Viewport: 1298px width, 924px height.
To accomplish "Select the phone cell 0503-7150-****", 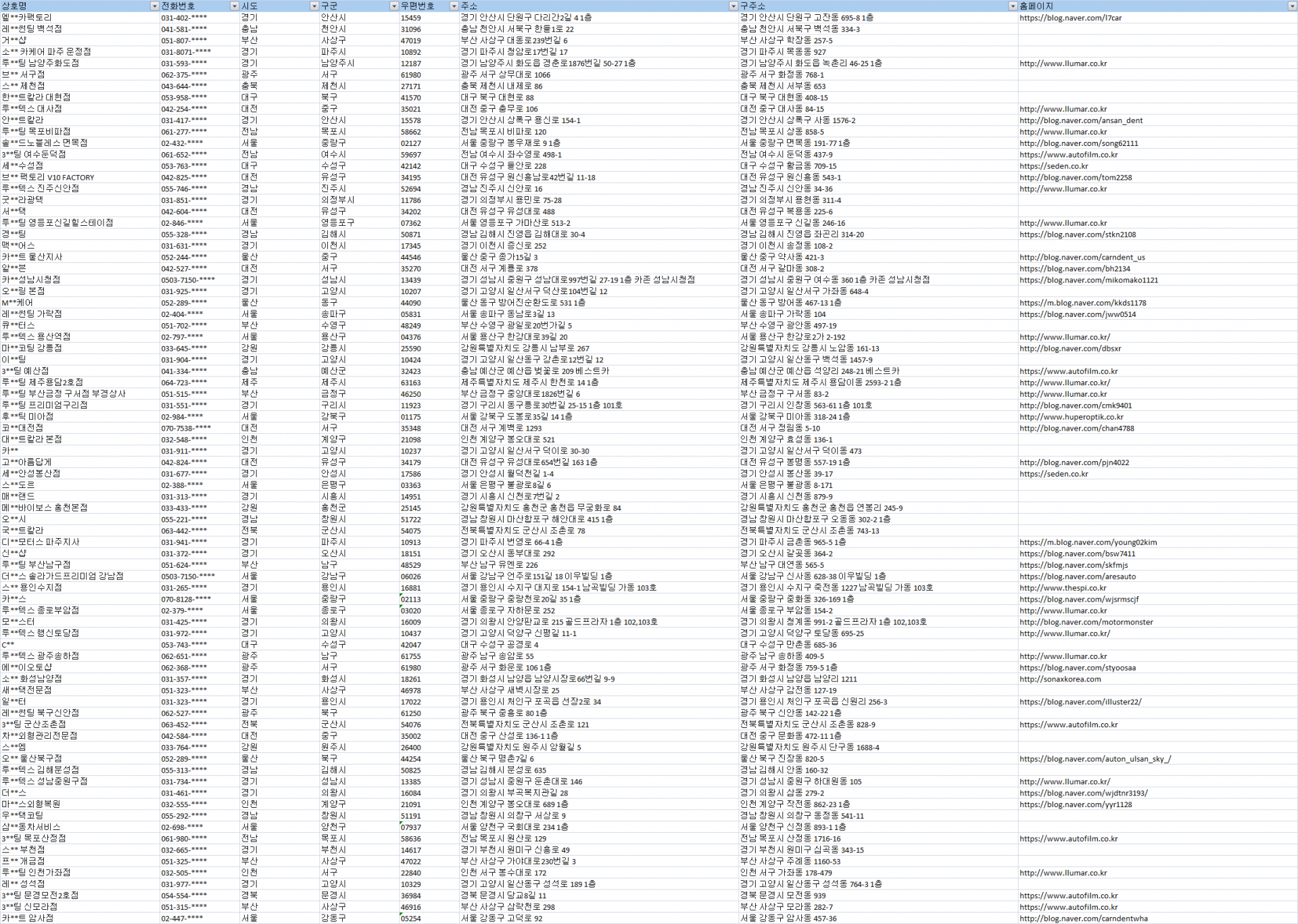I will 187,280.
